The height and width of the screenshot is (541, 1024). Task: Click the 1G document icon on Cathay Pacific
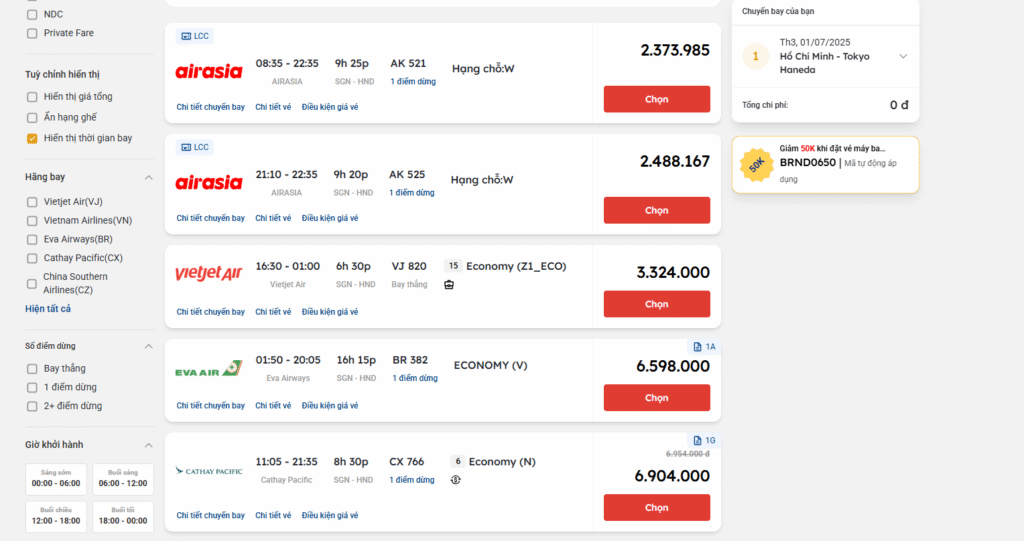pos(704,441)
